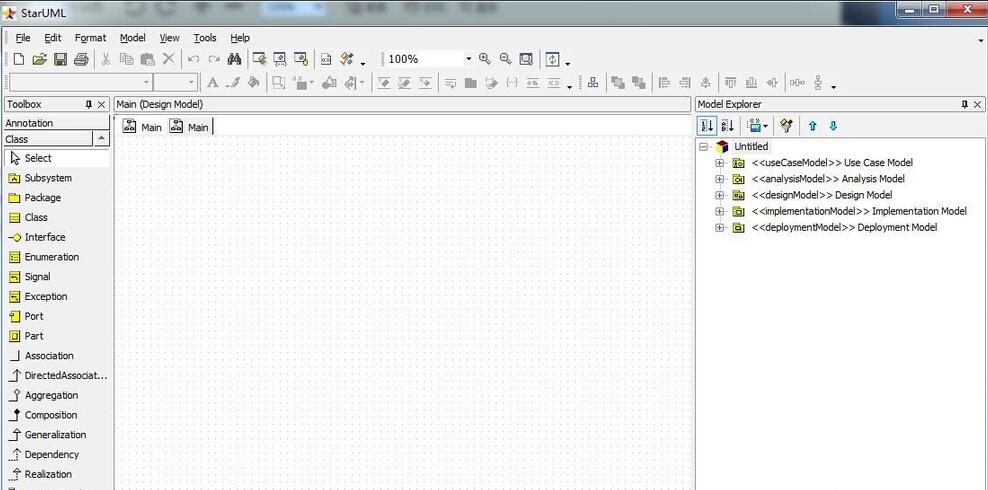This screenshot has width=988, height=490.
Task: Click Space Equally Horizontally icon
Action: (x=798, y=83)
